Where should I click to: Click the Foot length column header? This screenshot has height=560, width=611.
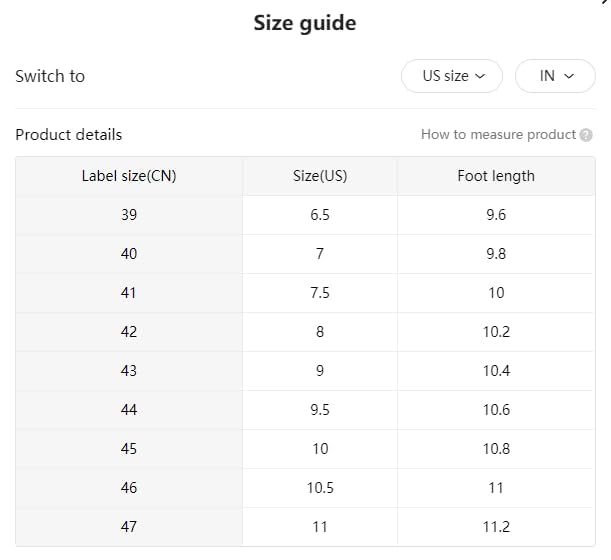pyautogui.click(x=496, y=176)
